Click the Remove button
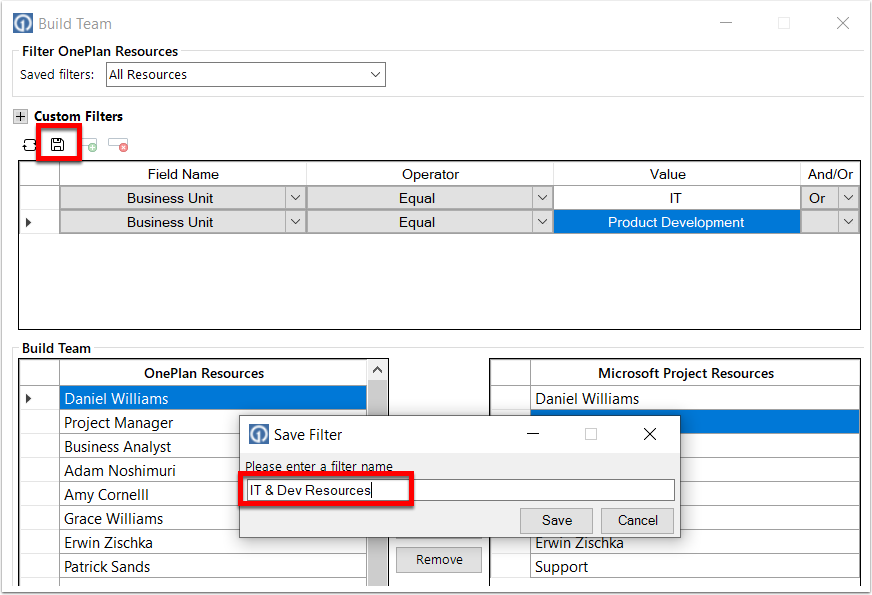The height and width of the screenshot is (595, 872). 439,560
